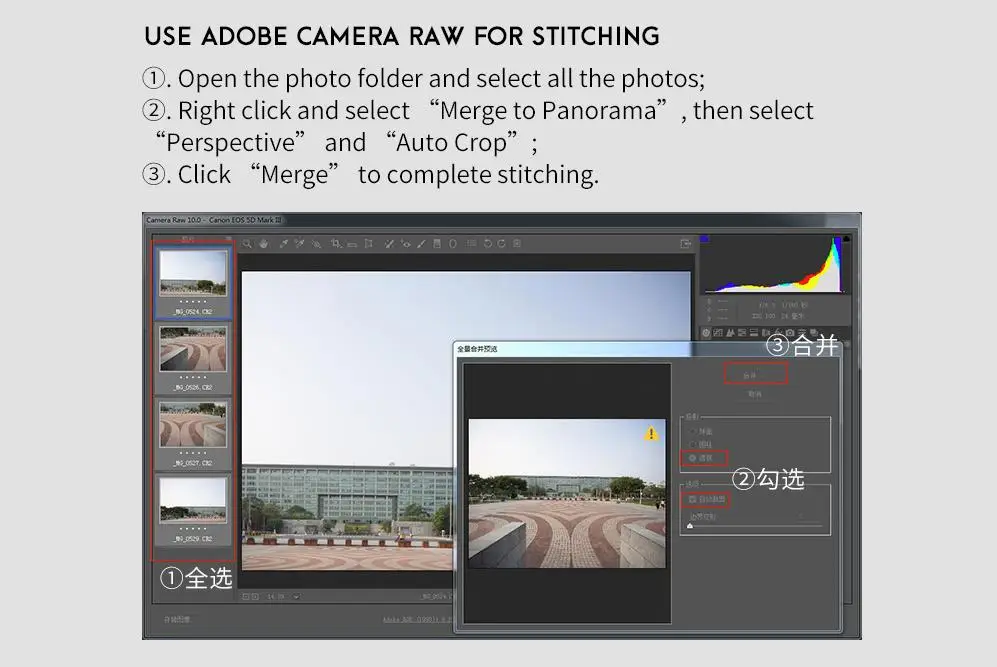Activate the Transform tool
Image resolution: width=997 pixels, height=667 pixels.
point(368,244)
